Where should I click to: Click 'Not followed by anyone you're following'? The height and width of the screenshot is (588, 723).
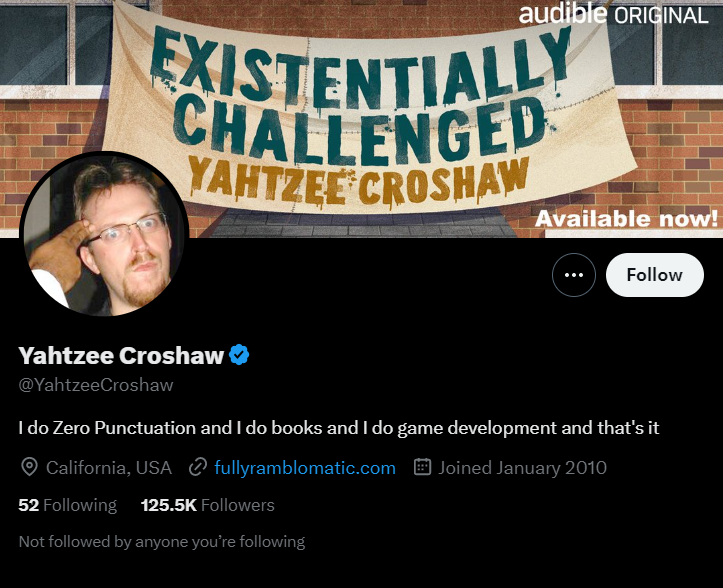tap(162, 541)
